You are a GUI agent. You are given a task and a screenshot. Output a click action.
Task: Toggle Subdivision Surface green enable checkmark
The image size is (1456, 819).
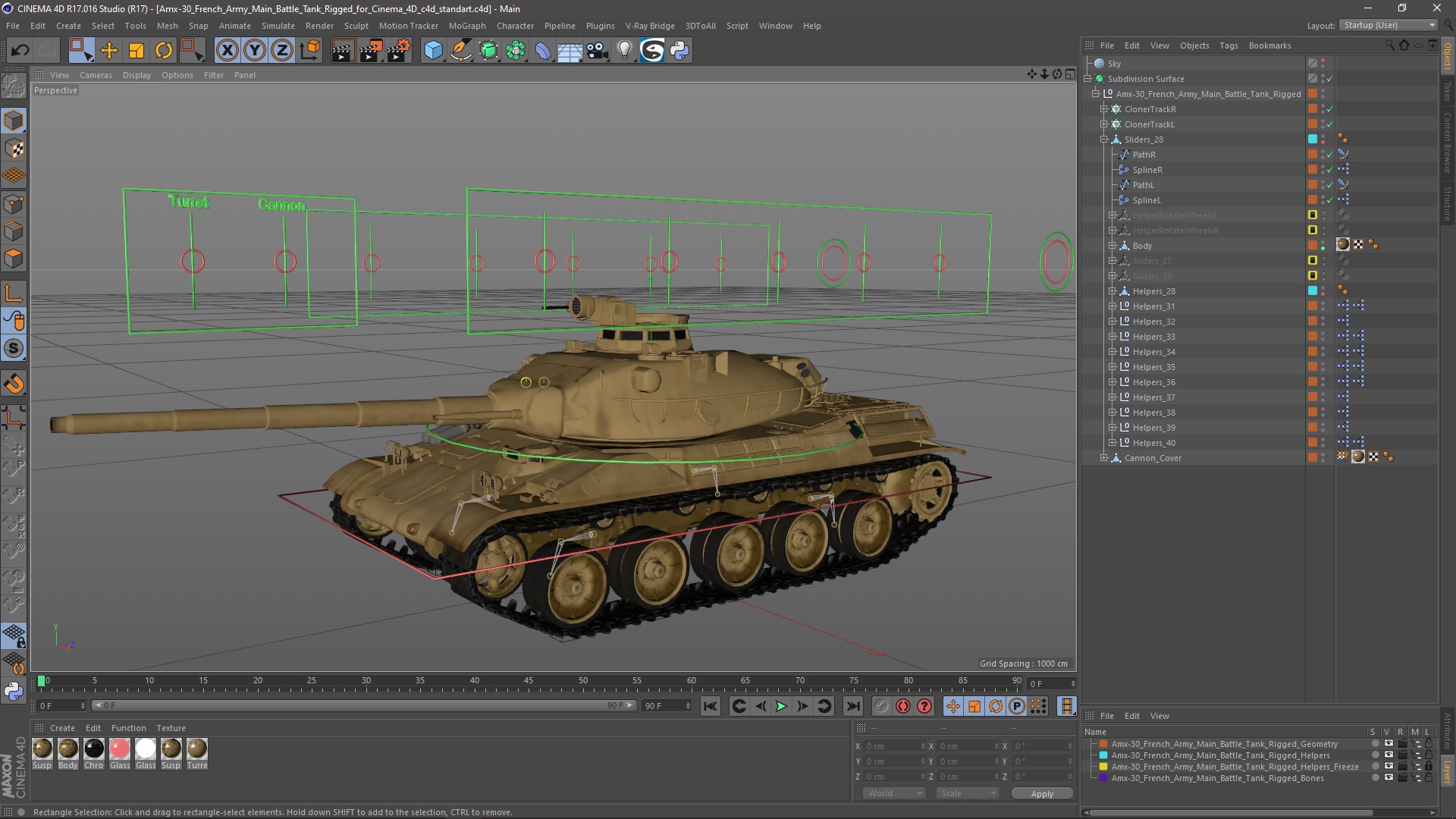pos(1329,79)
